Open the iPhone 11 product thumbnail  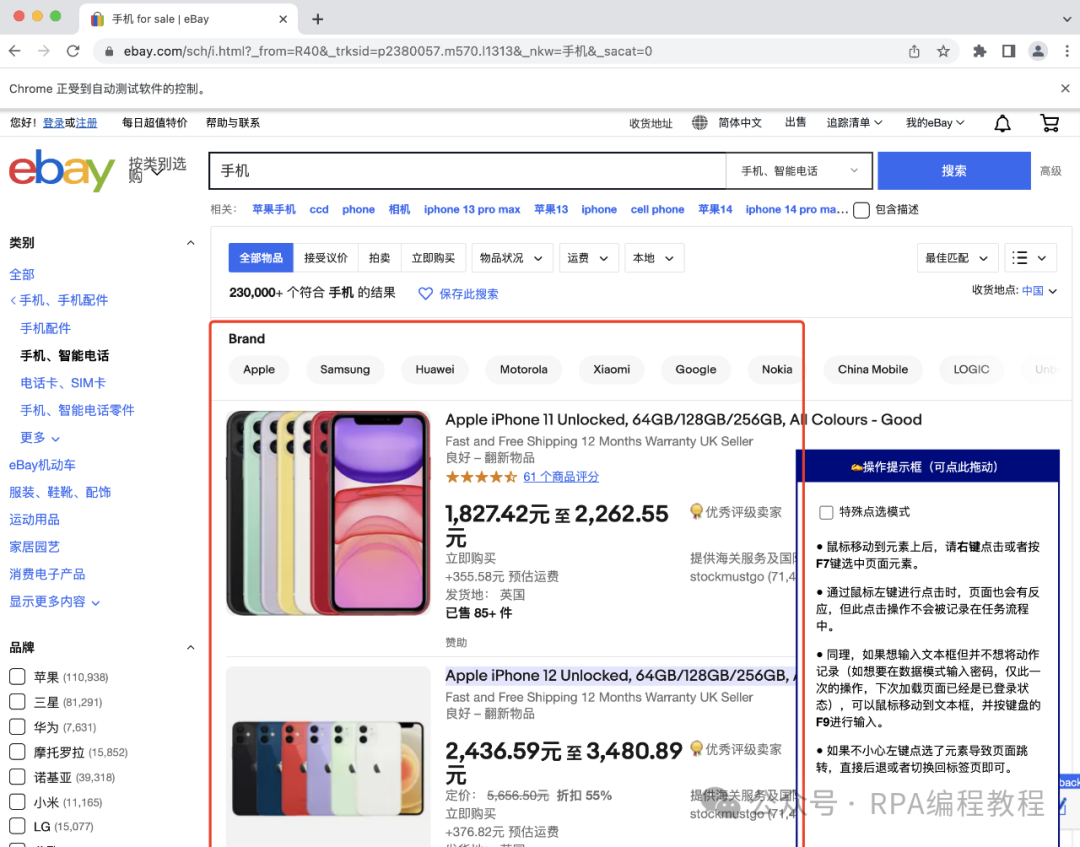click(x=329, y=513)
